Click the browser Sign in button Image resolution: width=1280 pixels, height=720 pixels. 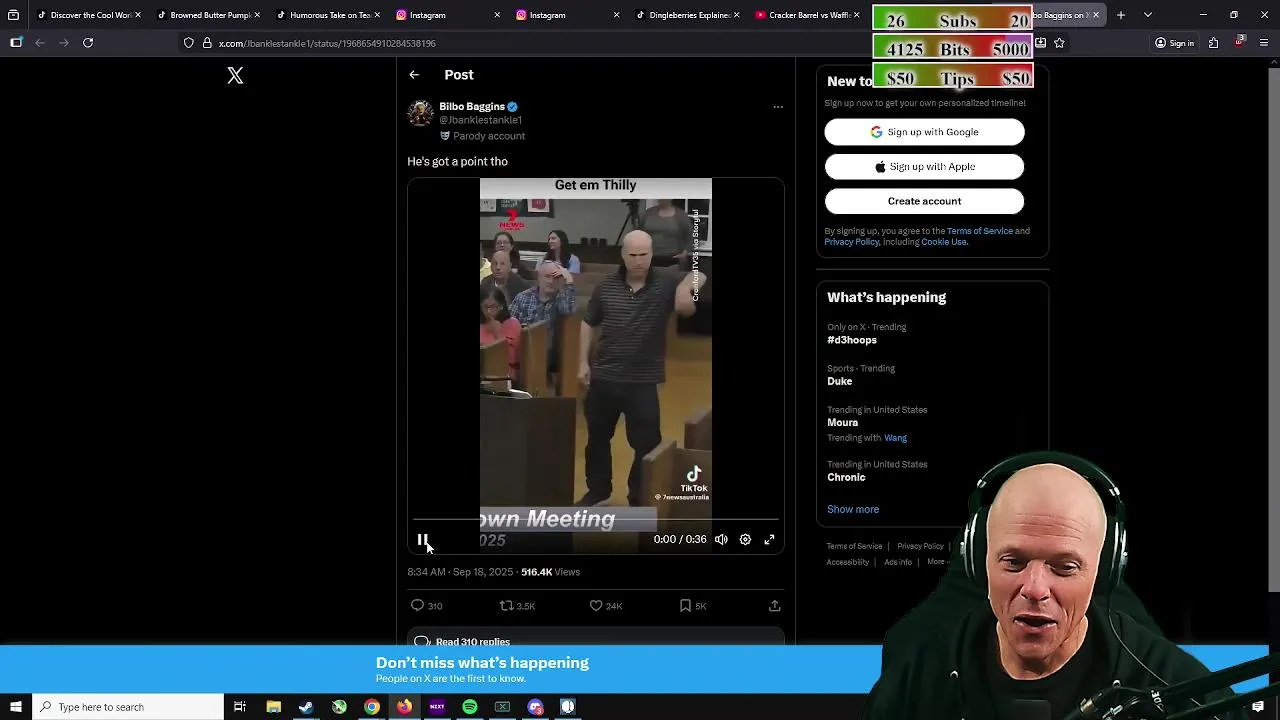coord(1174,43)
